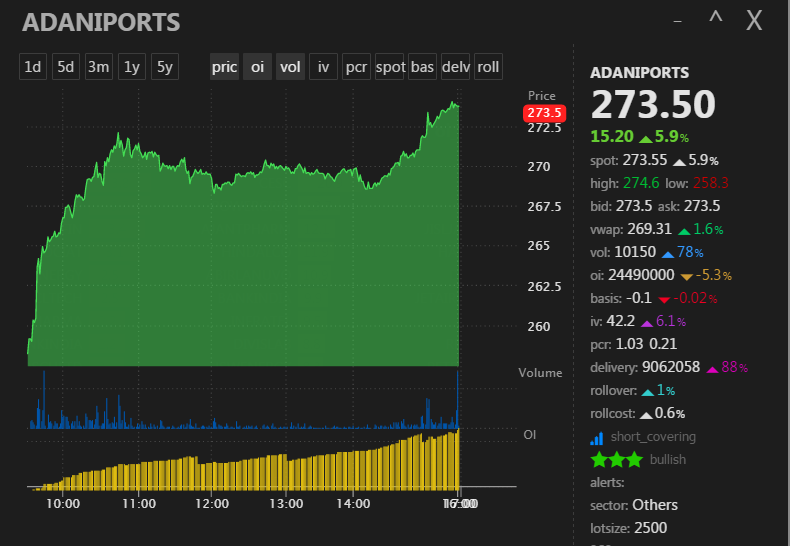This screenshot has height=546, width=790.
Task: Click the orange OI down arrow
Action: pos(687,276)
